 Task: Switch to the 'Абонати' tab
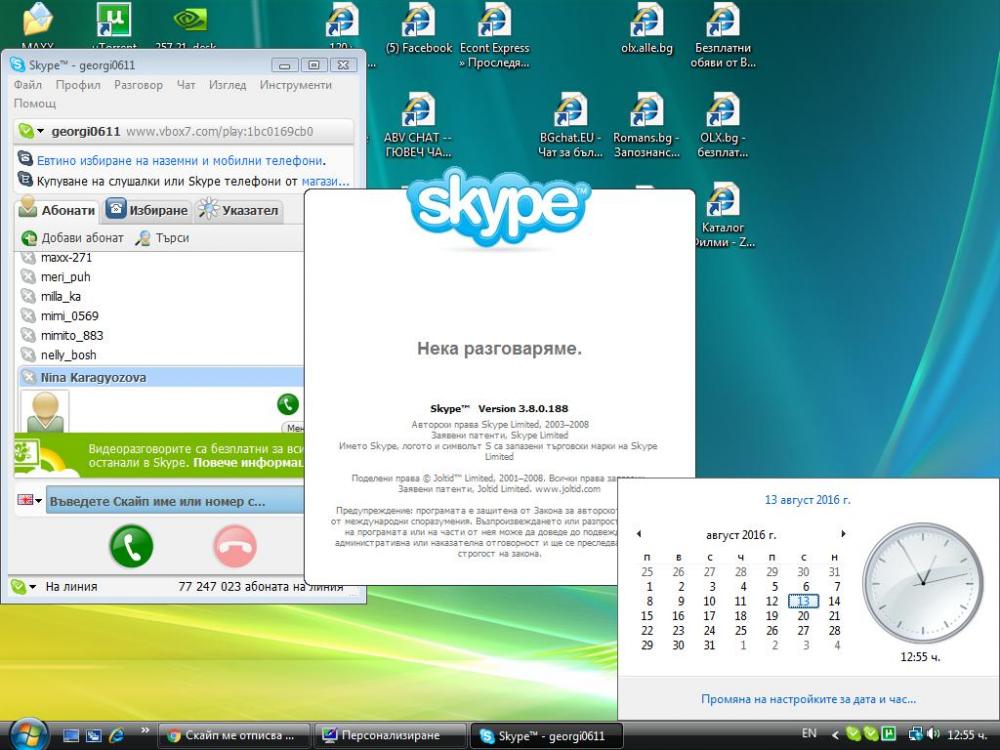point(57,210)
